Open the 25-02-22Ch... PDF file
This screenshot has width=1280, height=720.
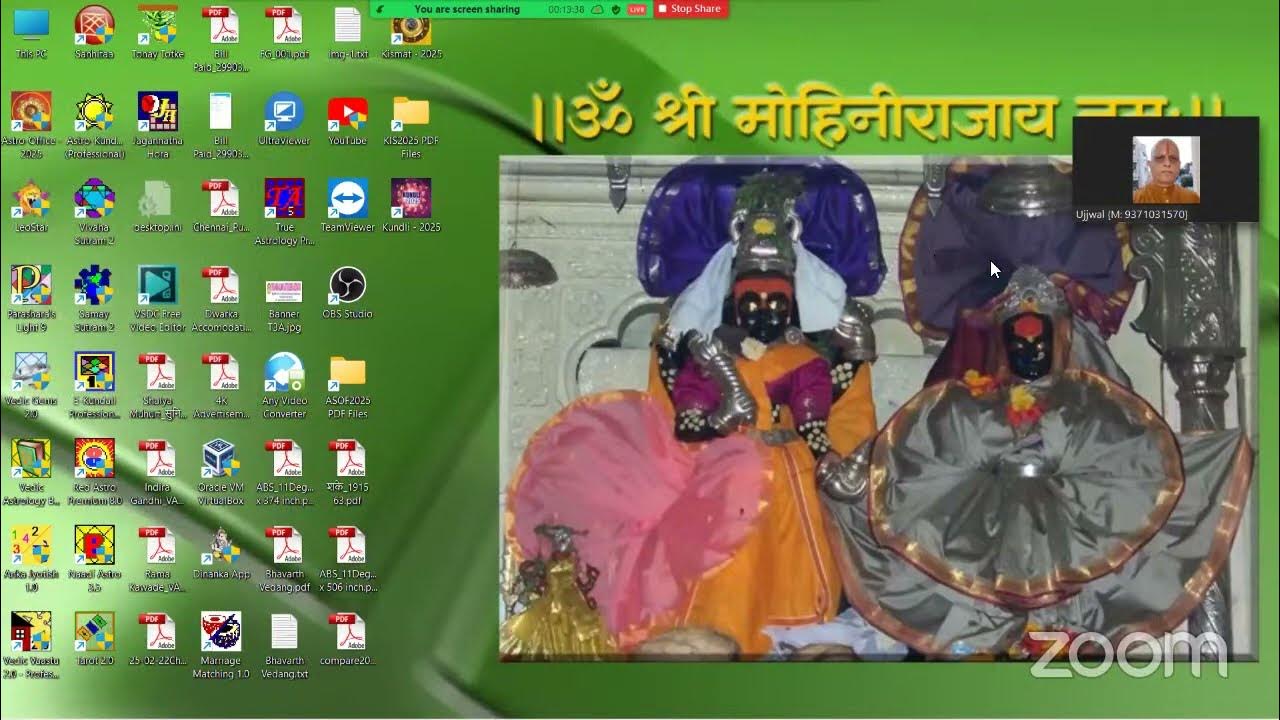[x=158, y=640]
